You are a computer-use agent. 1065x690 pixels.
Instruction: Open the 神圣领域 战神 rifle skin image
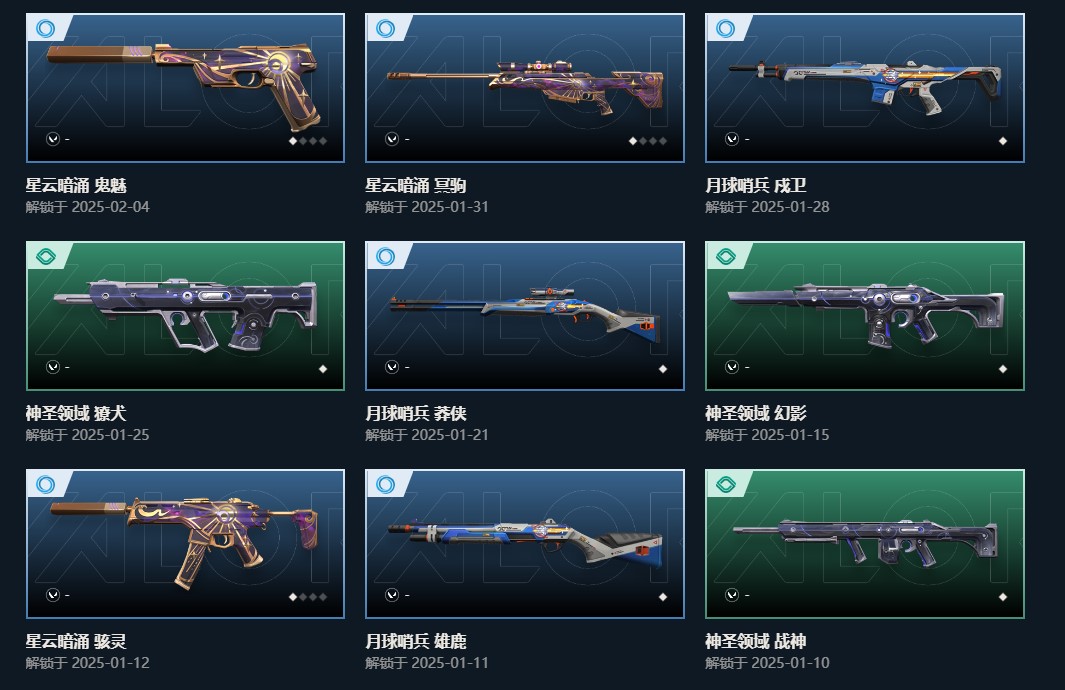tap(865, 544)
